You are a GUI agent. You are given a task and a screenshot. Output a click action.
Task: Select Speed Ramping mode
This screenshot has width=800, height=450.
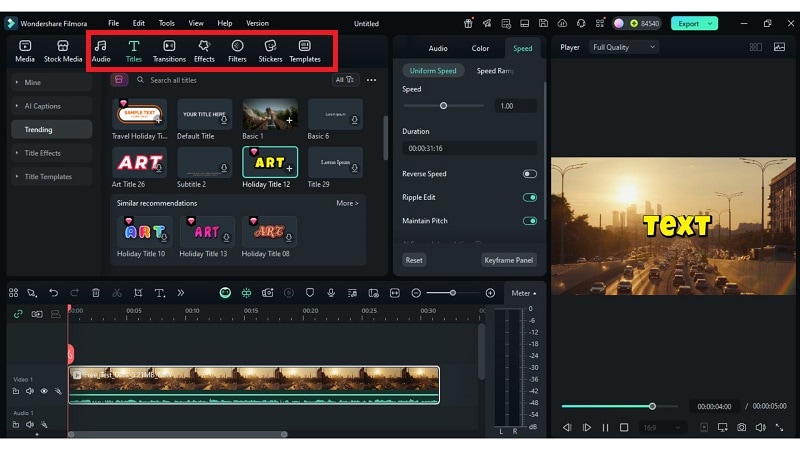(x=495, y=70)
